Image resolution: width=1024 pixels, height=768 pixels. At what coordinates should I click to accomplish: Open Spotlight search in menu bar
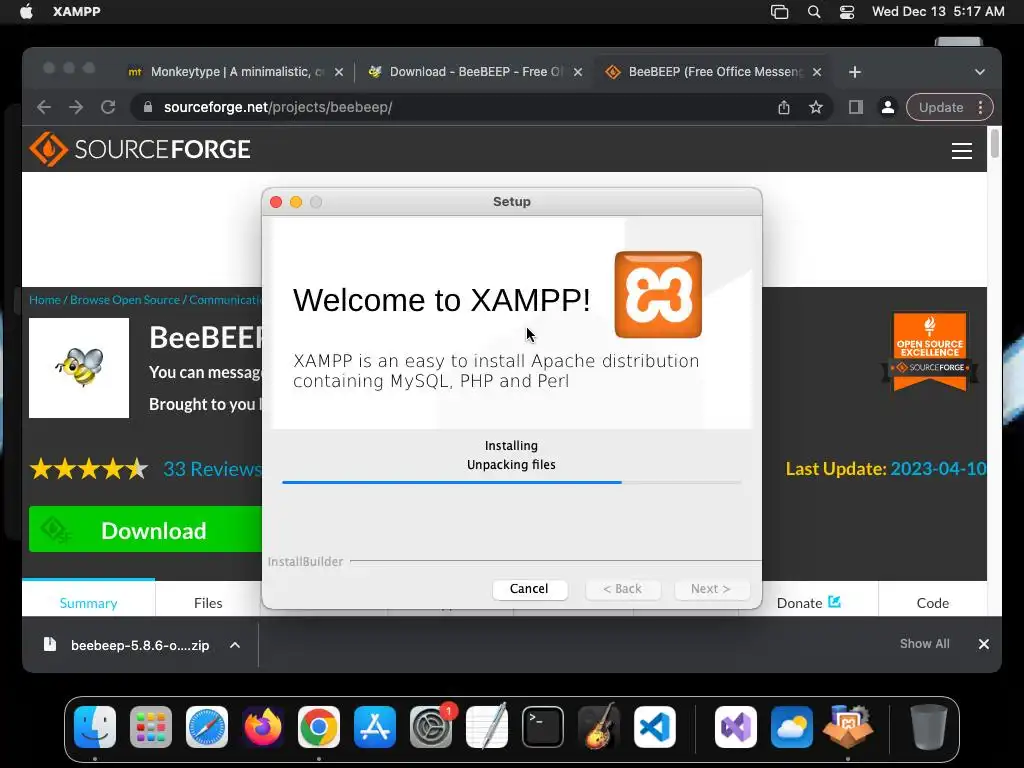pos(814,12)
